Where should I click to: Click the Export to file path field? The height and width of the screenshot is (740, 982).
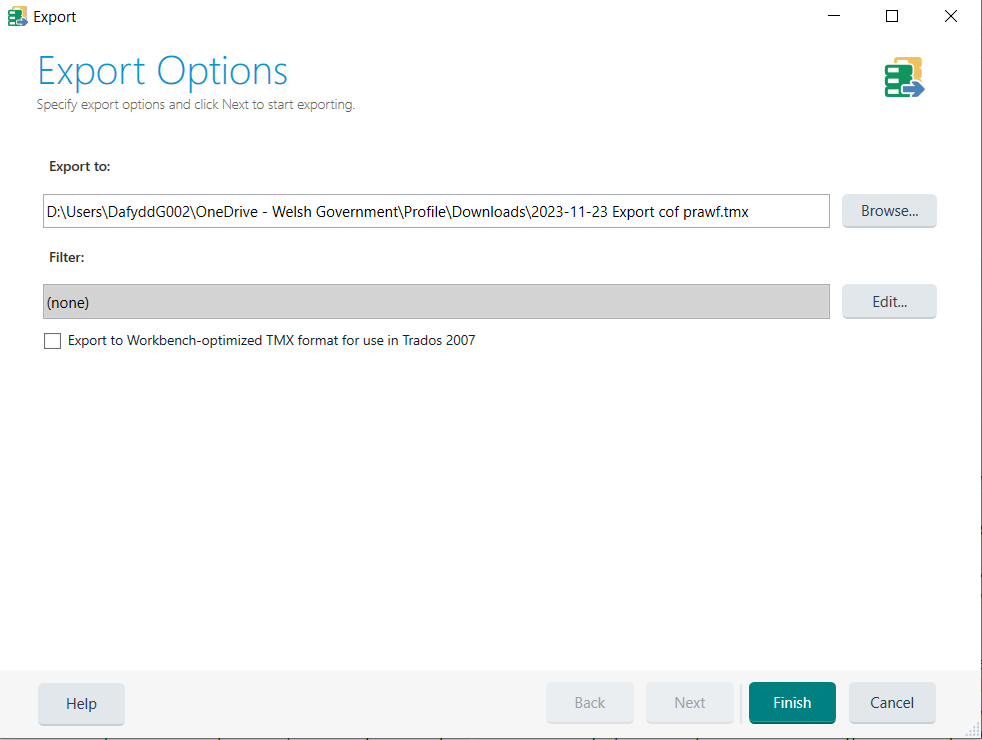click(x=437, y=211)
